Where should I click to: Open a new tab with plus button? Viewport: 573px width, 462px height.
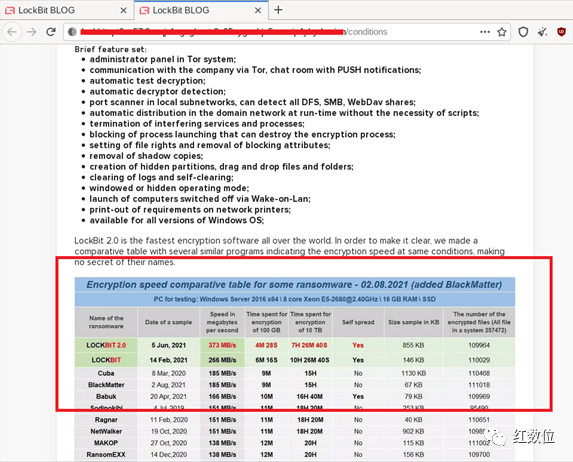278,10
